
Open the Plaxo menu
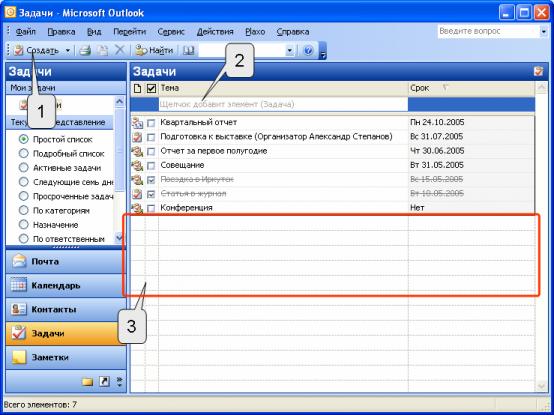click(255, 32)
